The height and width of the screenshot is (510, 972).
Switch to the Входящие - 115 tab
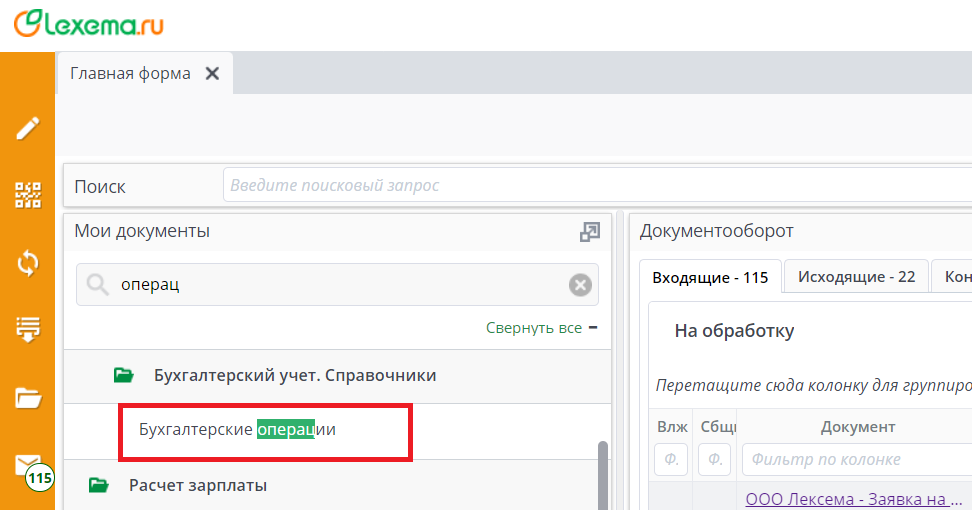710,277
